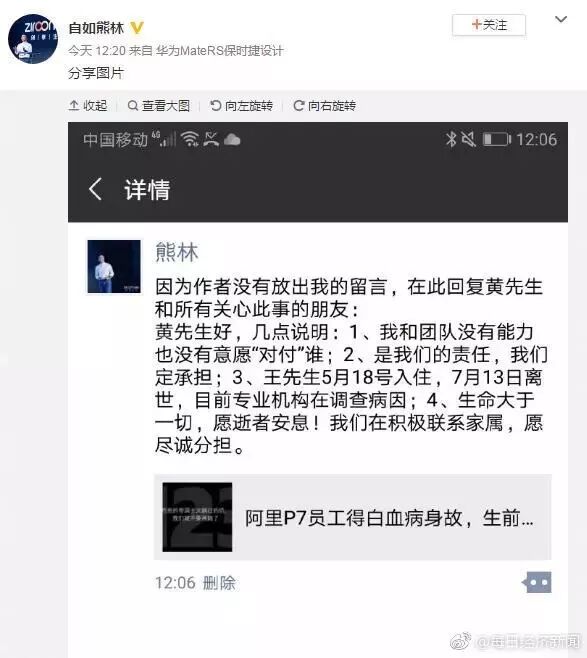This screenshot has width=587, height=658.
Task: Rotate image left with 向左旋转
Action: (242, 106)
